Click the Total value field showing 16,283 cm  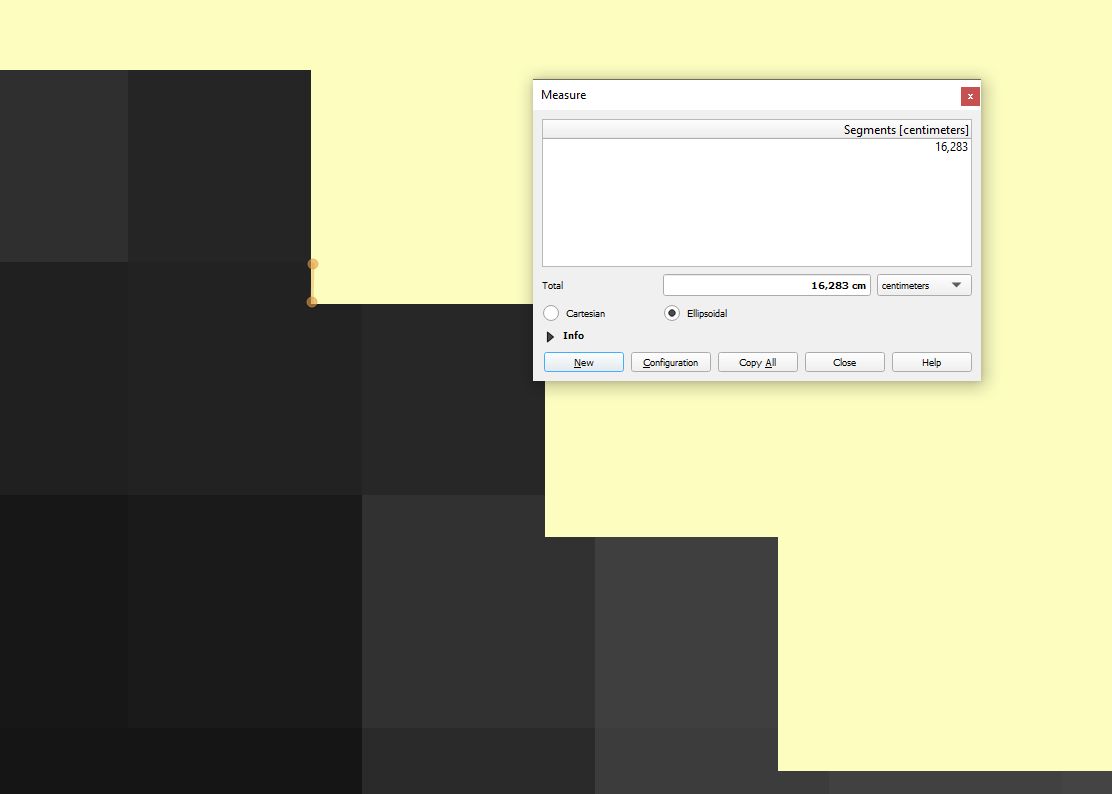coord(767,285)
